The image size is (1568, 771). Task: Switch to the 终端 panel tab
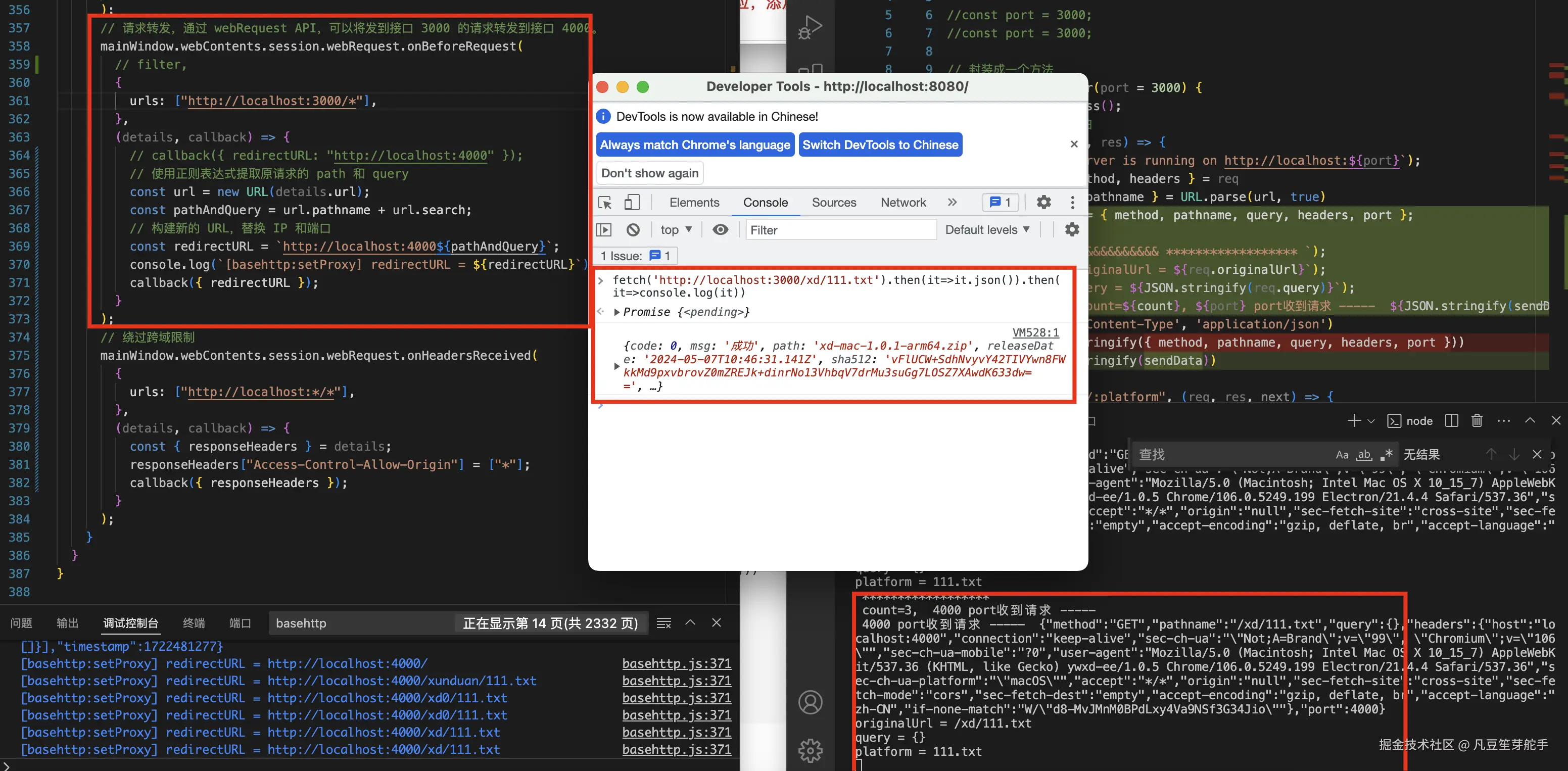pos(194,623)
